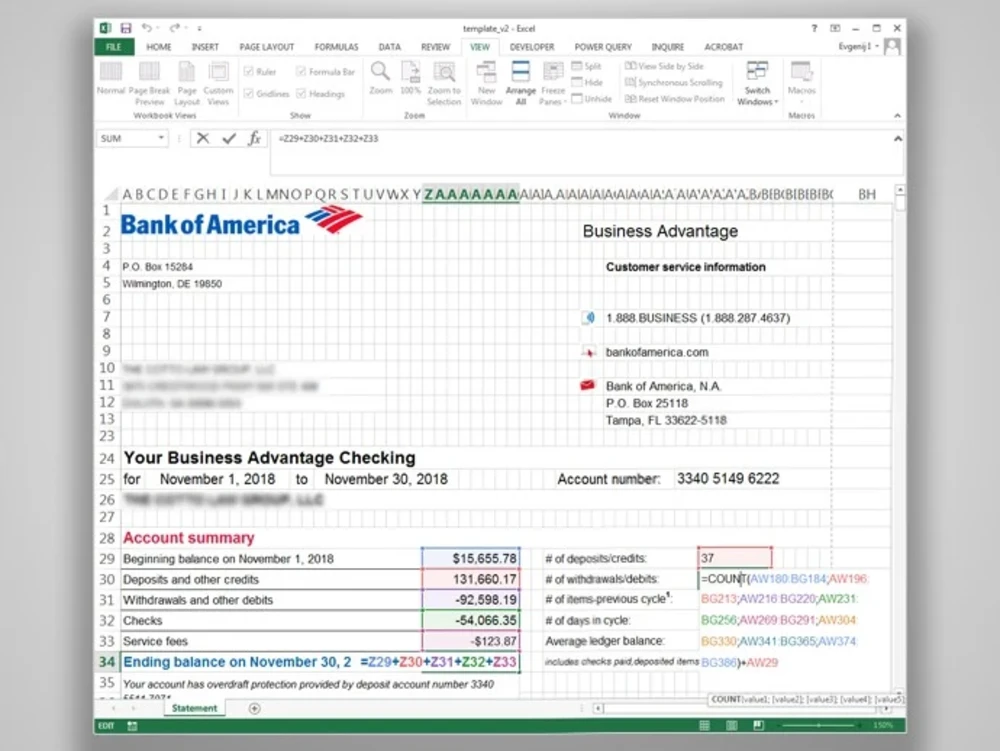Select Page Layout icon in the status bar
Image resolution: width=1000 pixels, height=751 pixels.
732,725
